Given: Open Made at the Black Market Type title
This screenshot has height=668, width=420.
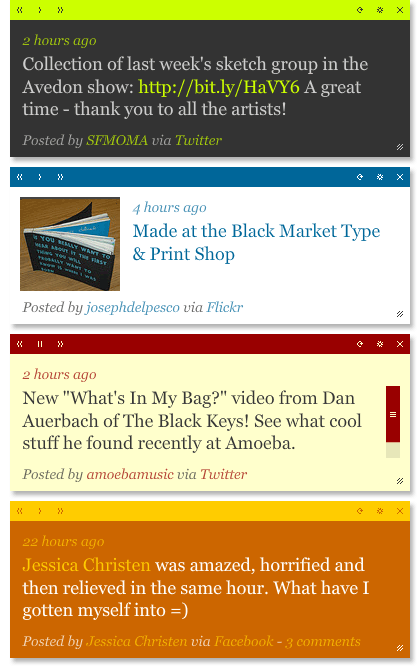Looking at the screenshot, I should click(256, 242).
